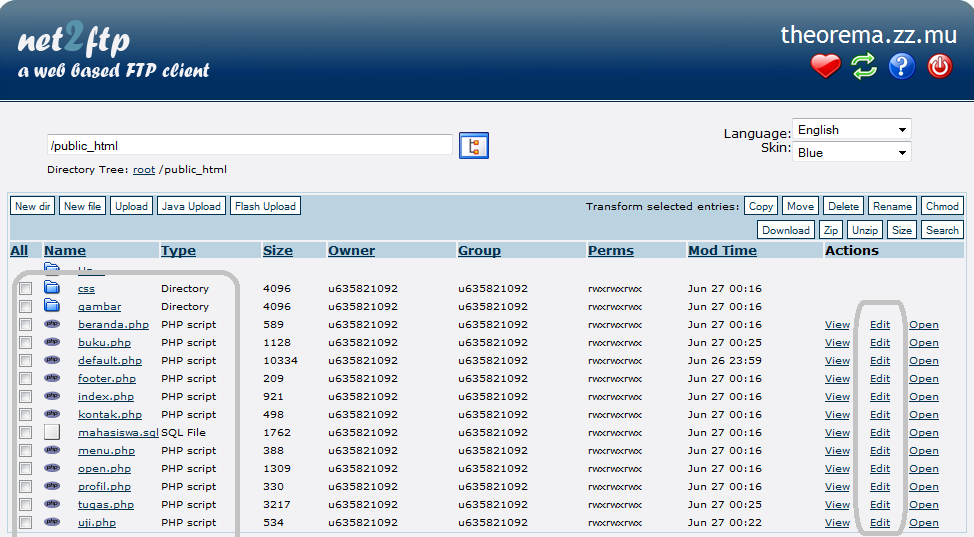
Task: Click the Java Upload button
Action: point(191,206)
